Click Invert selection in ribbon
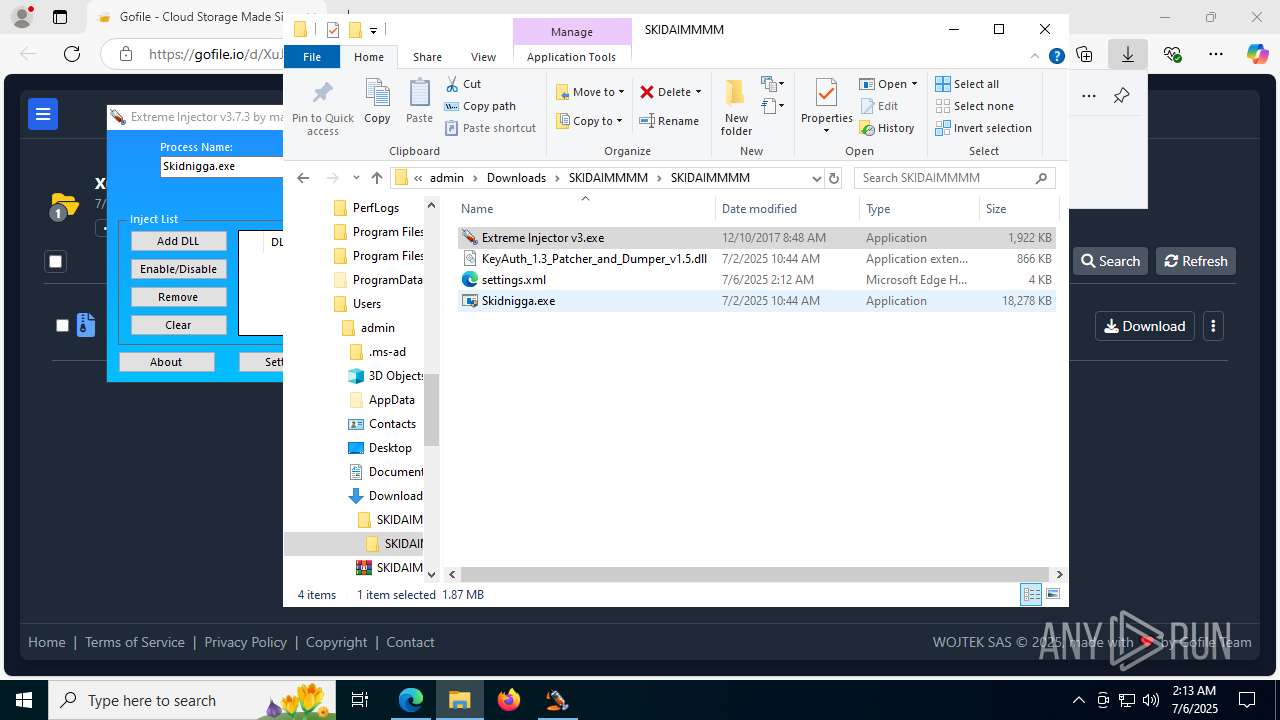 click(983, 128)
